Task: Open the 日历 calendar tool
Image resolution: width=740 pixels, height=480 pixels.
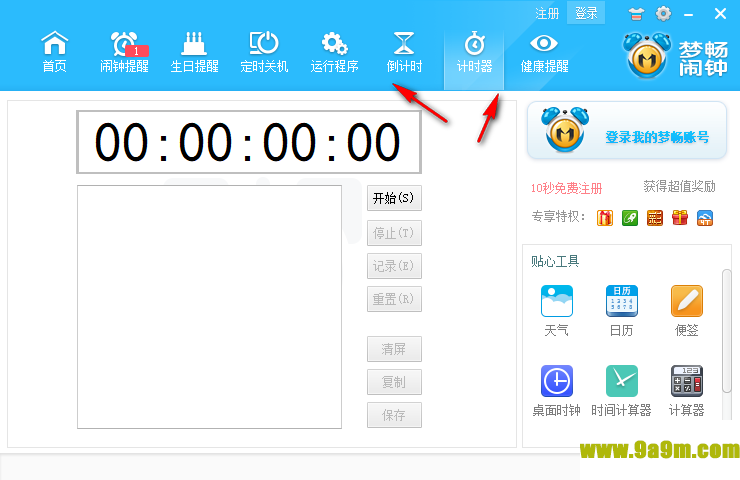Action: click(x=622, y=310)
